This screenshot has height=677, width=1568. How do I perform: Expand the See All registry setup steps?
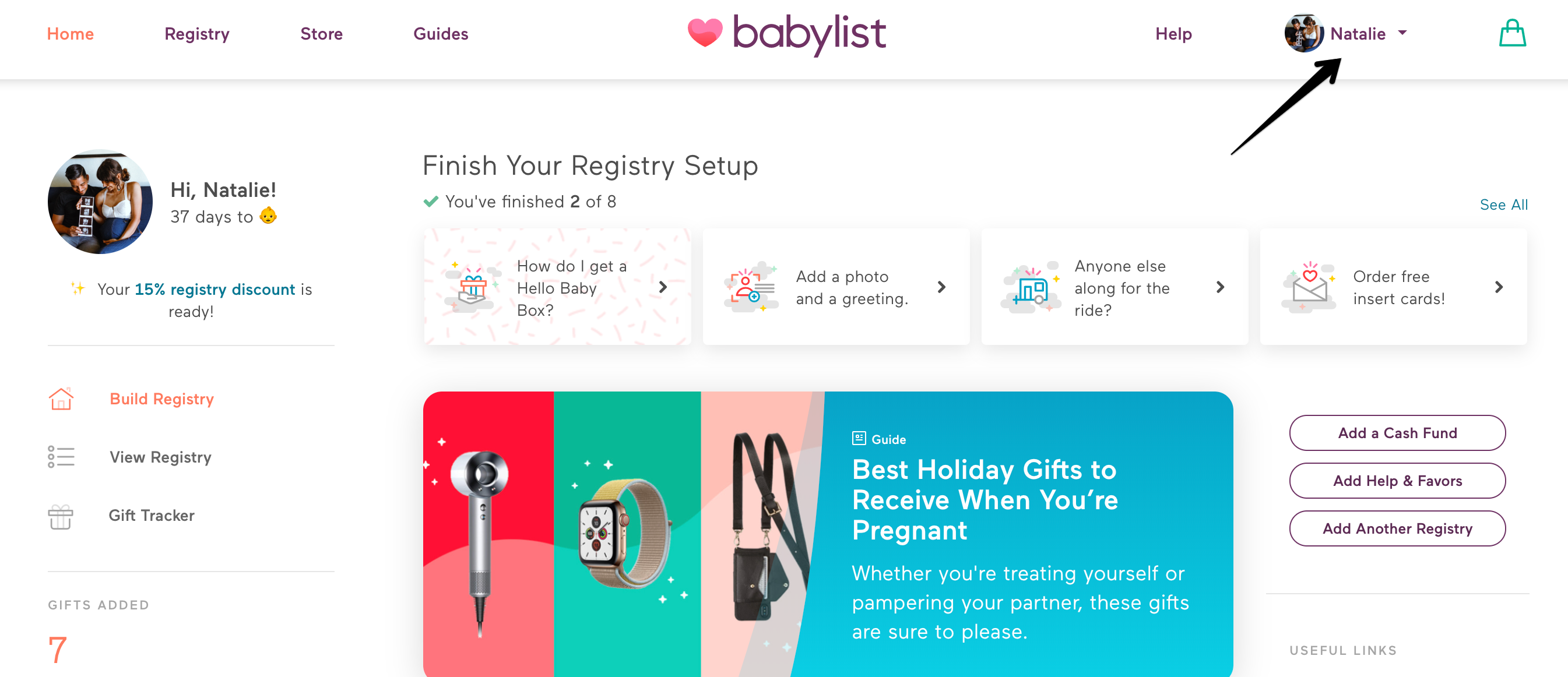tap(1503, 204)
